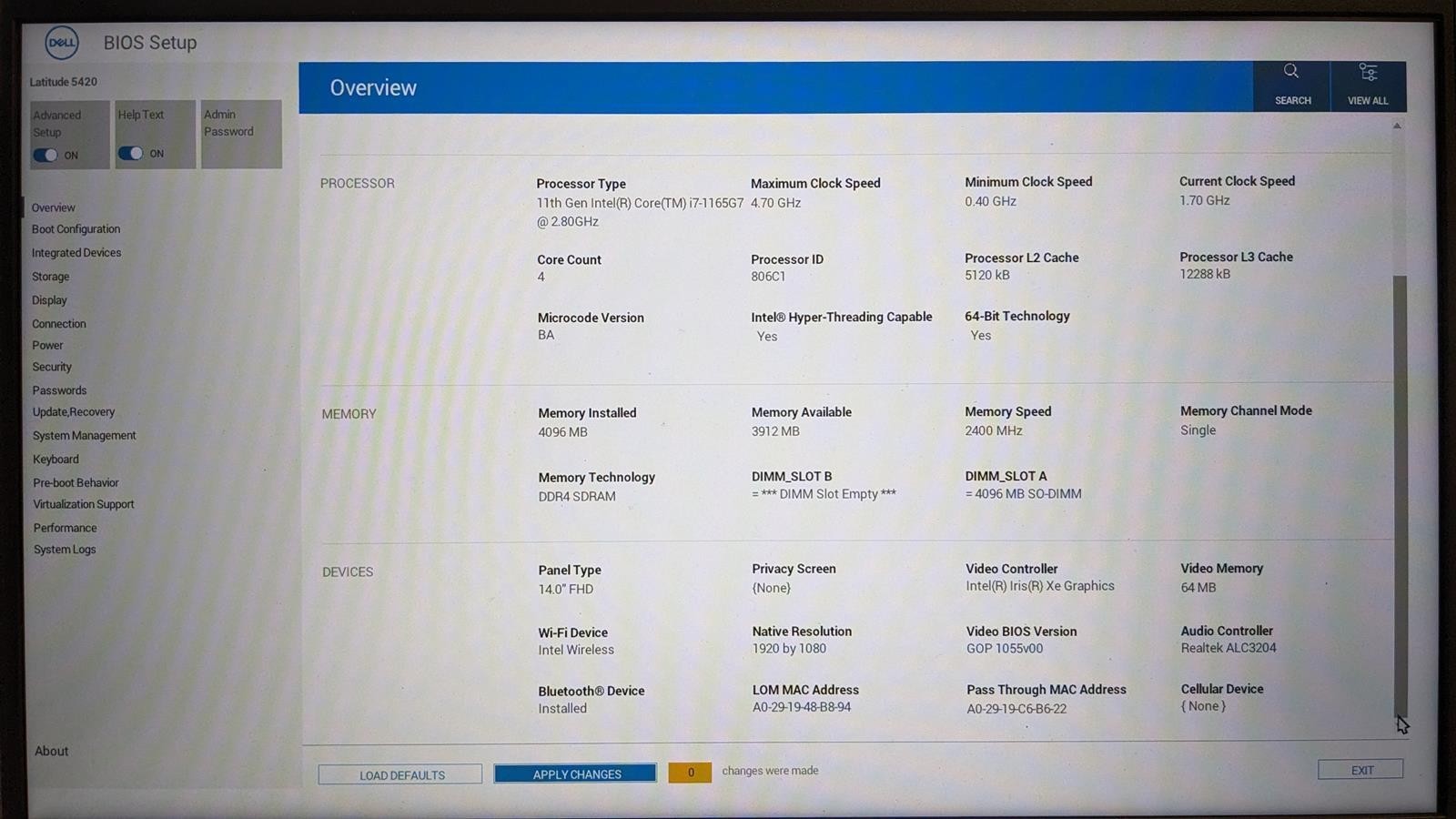Viewport: 1456px width, 819px height.
Task: Open the About page
Action: click(x=52, y=752)
